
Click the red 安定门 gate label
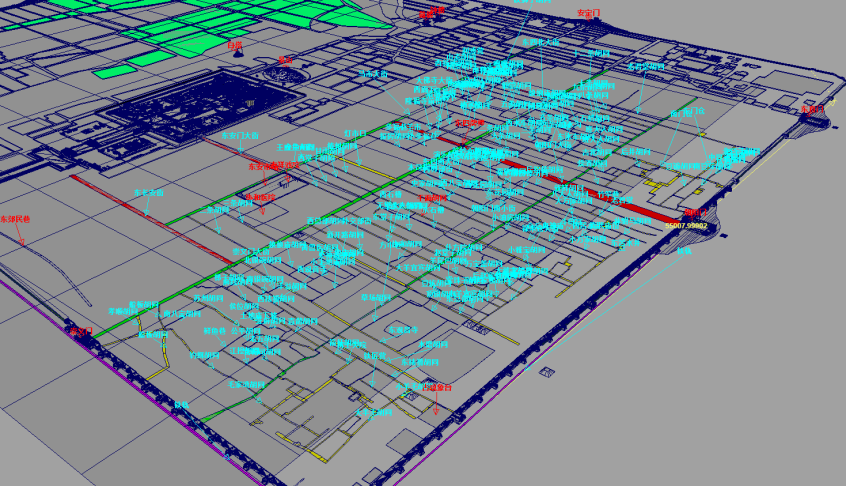[x=590, y=13]
